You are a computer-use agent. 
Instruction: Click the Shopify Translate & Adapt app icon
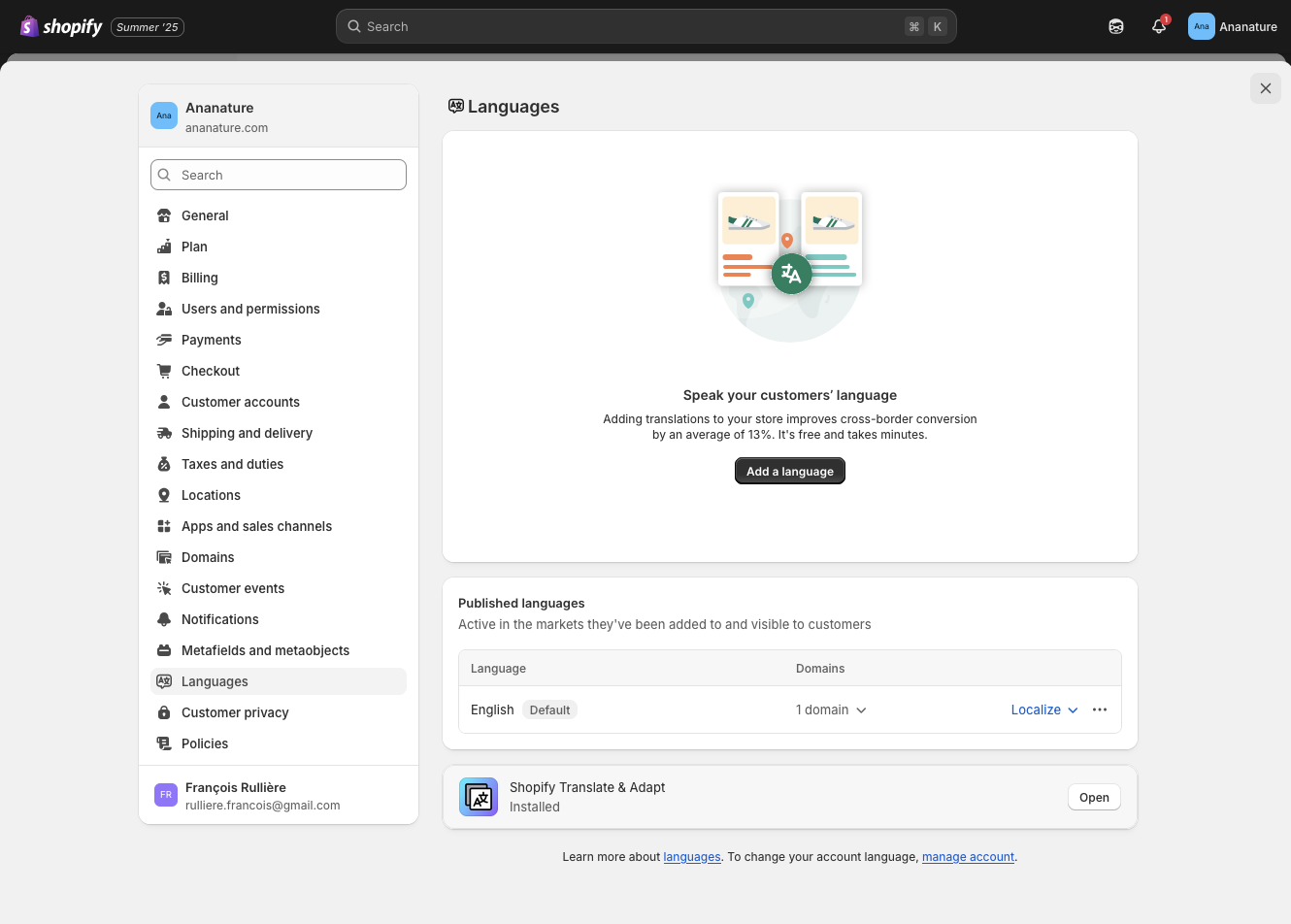click(478, 796)
